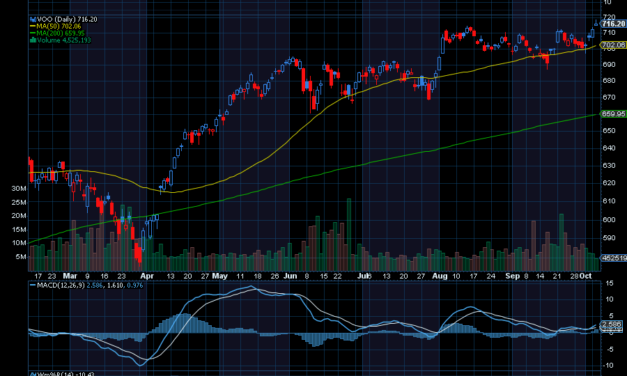Image resolution: width=627 pixels, height=376 pixels.
Task: Select the Volume 4,525,193 legend entry
Action: 64,40
